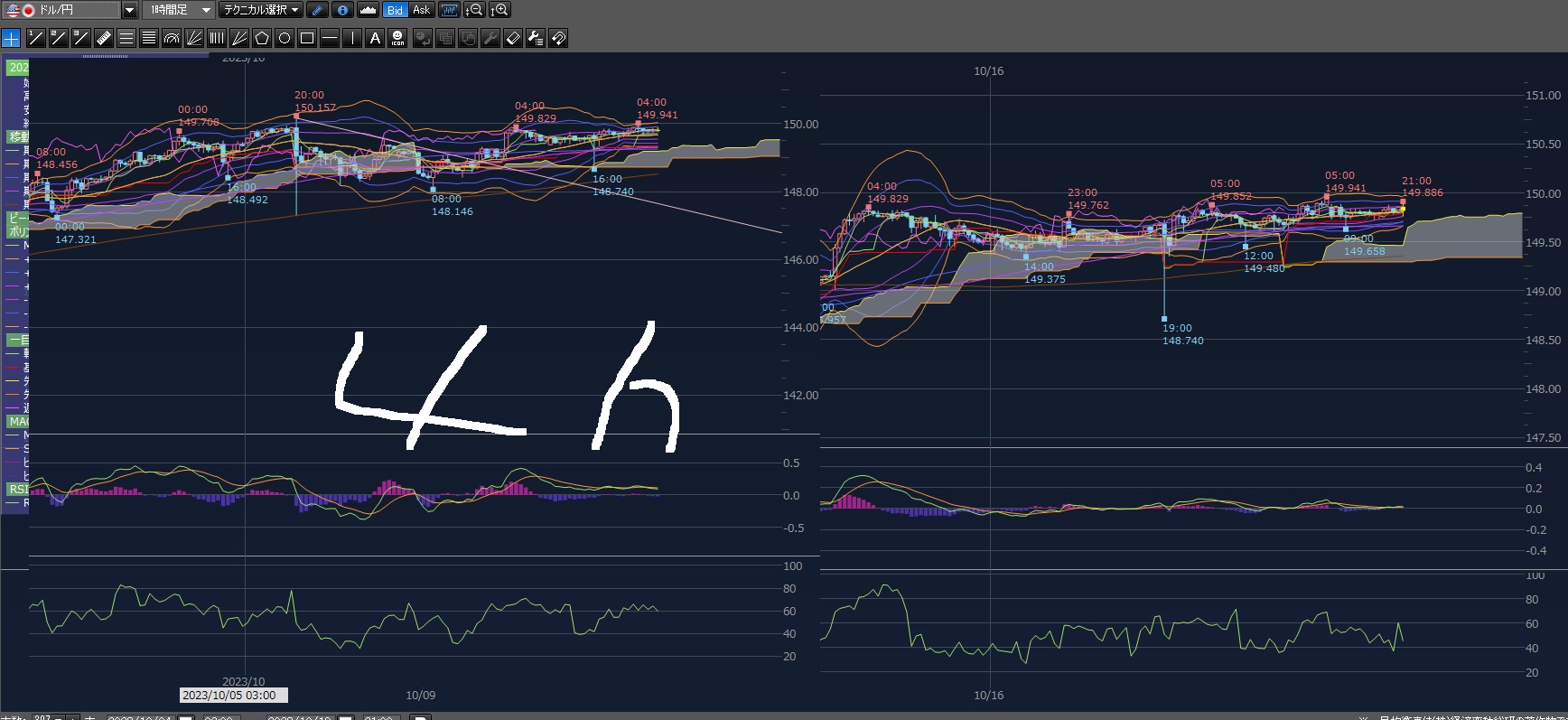Select the crosshair cursor tool

point(11,38)
